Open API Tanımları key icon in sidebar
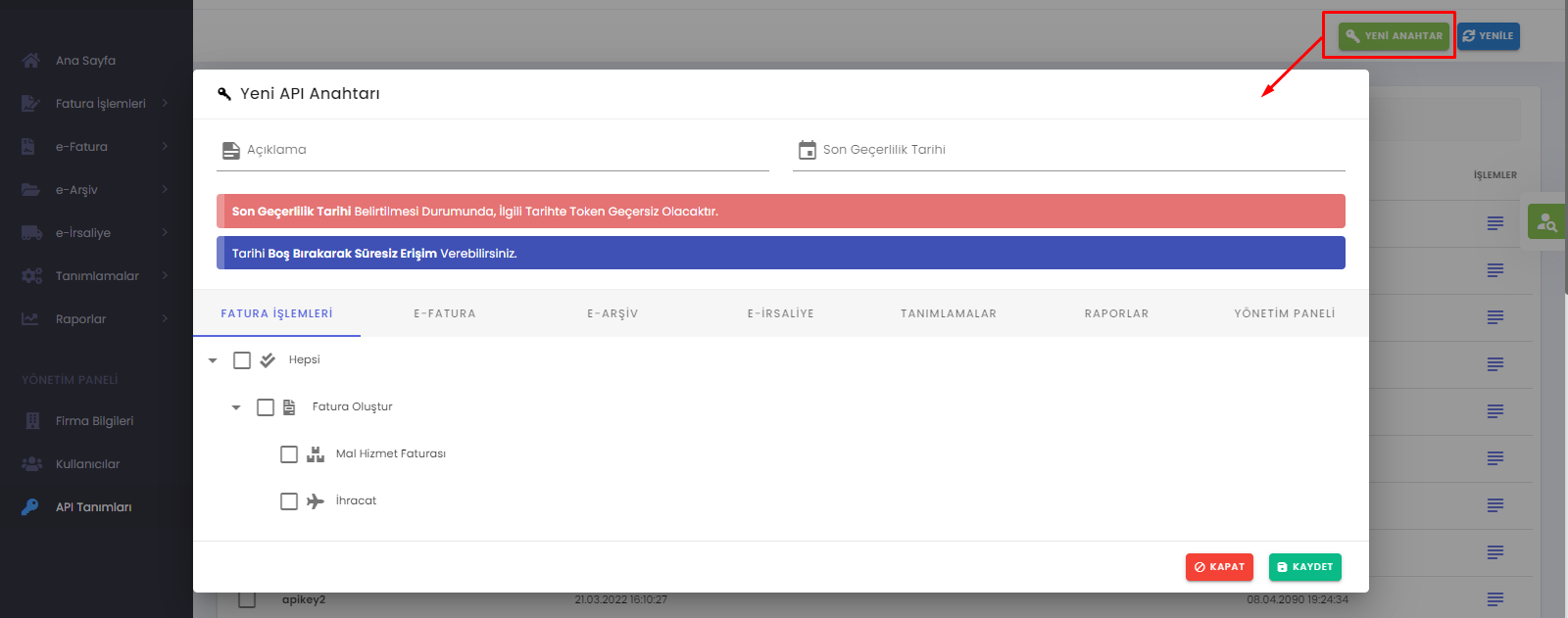The width and height of the screenshot is (1568, 618). click(31, 507)
